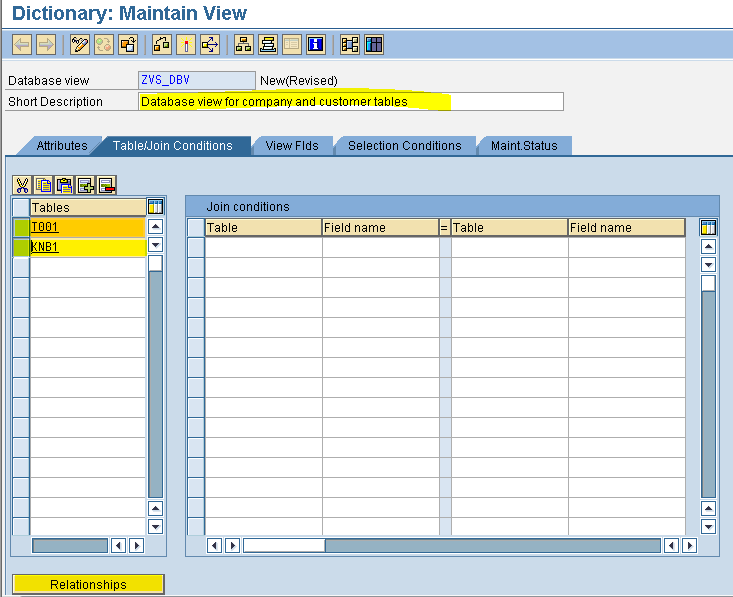
Task: Click the Active/Inactive version toolbar icon
Action: 104,45
